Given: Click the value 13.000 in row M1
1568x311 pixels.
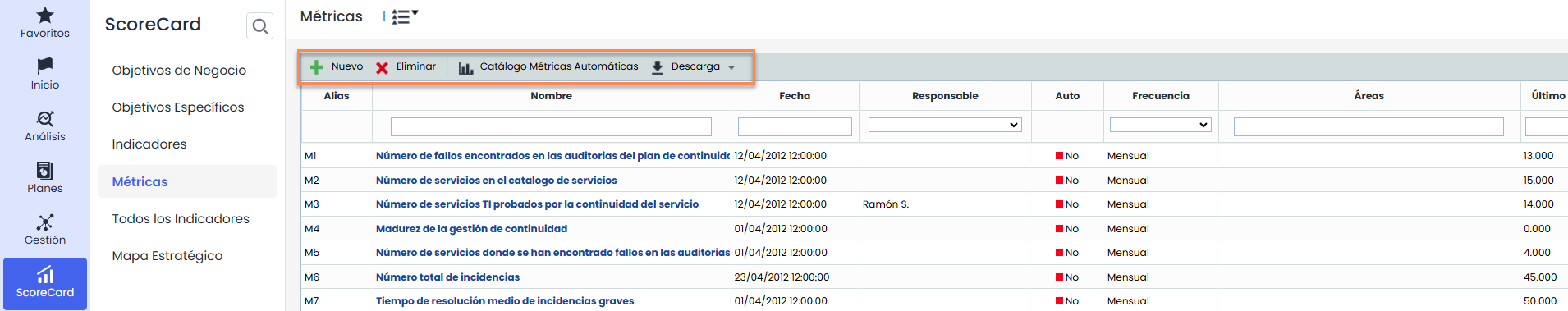Looking at the screenshot, I should [x=1538, y=156].
